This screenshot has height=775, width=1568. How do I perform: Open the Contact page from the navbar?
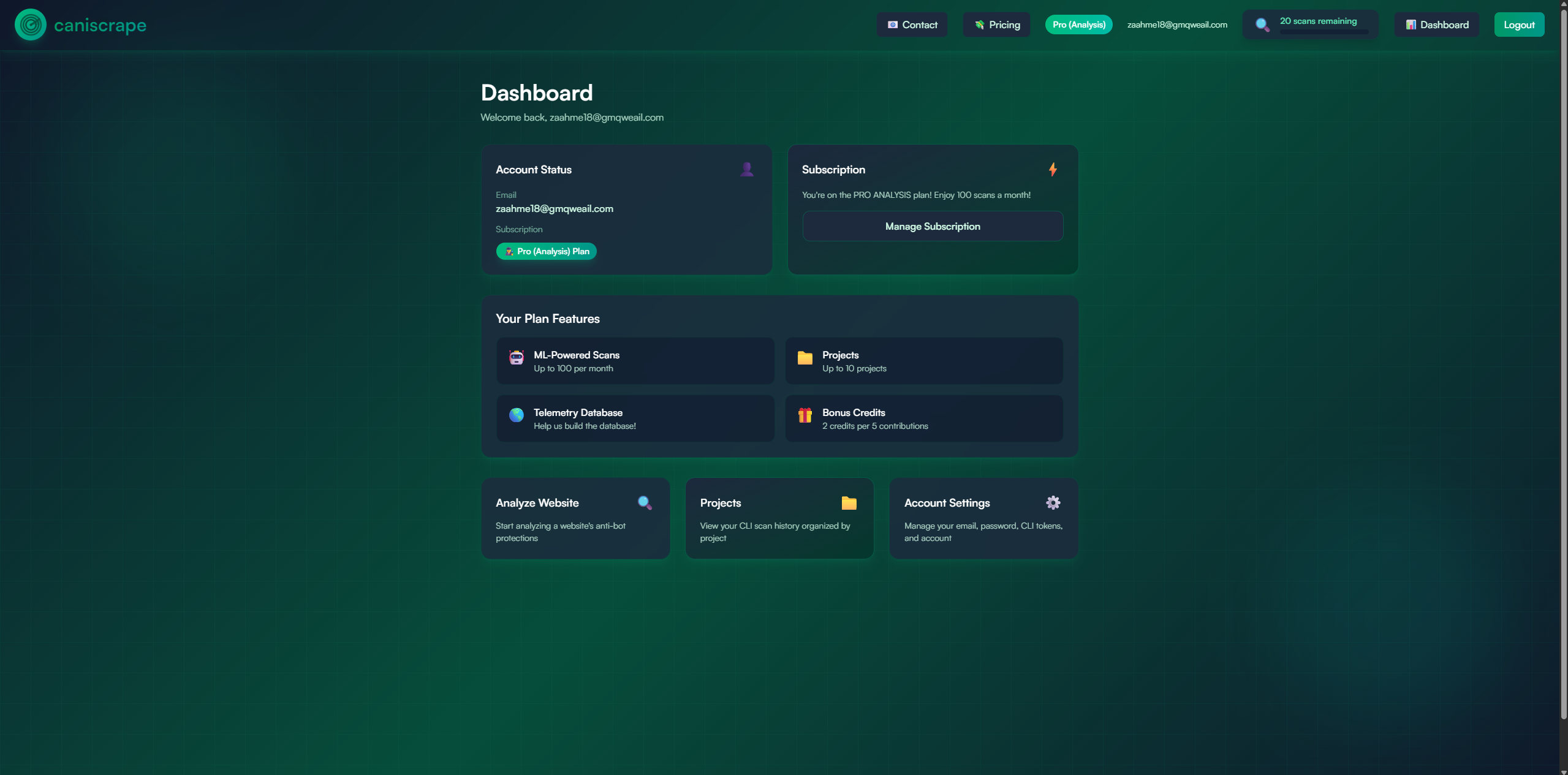click(912, 25)
